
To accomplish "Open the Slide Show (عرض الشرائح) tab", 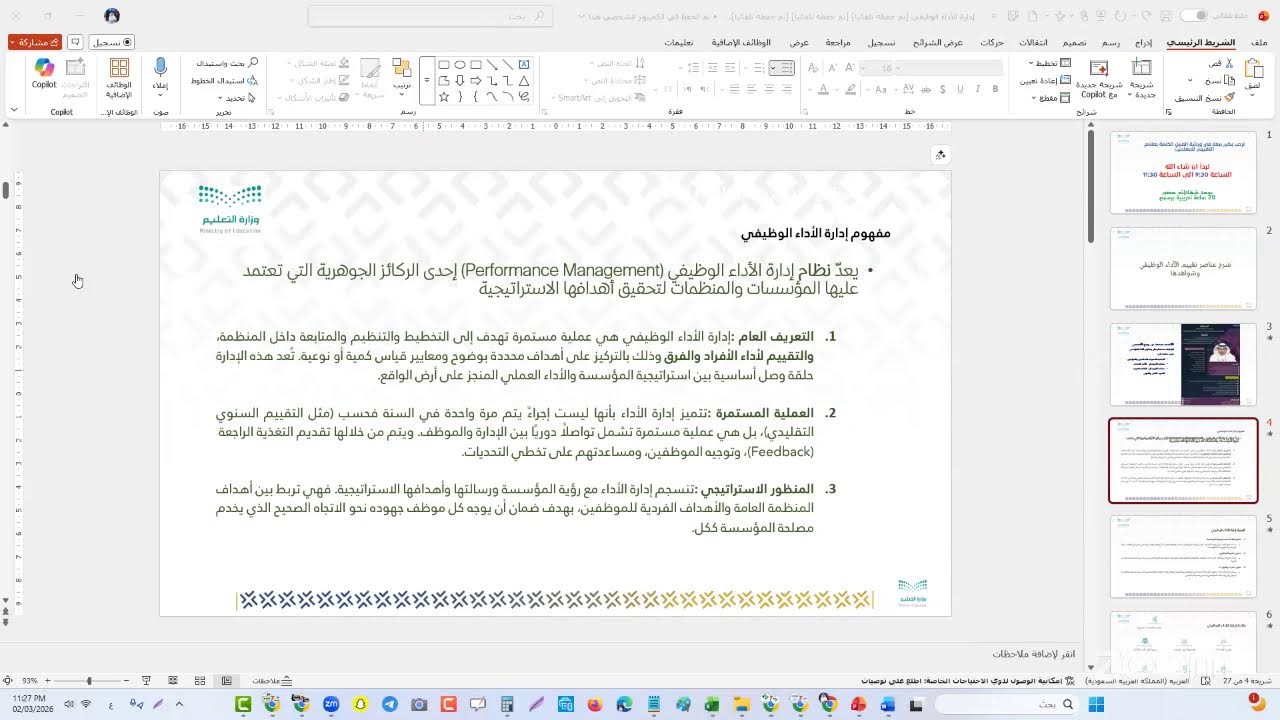I will point(938,42).
